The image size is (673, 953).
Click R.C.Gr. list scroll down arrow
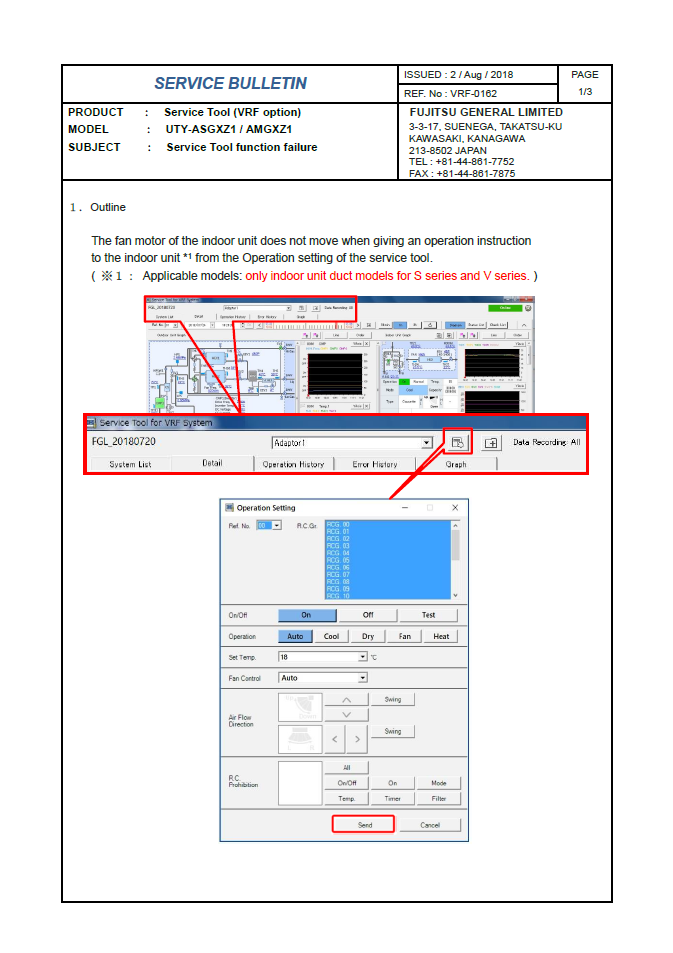[455, 596]
